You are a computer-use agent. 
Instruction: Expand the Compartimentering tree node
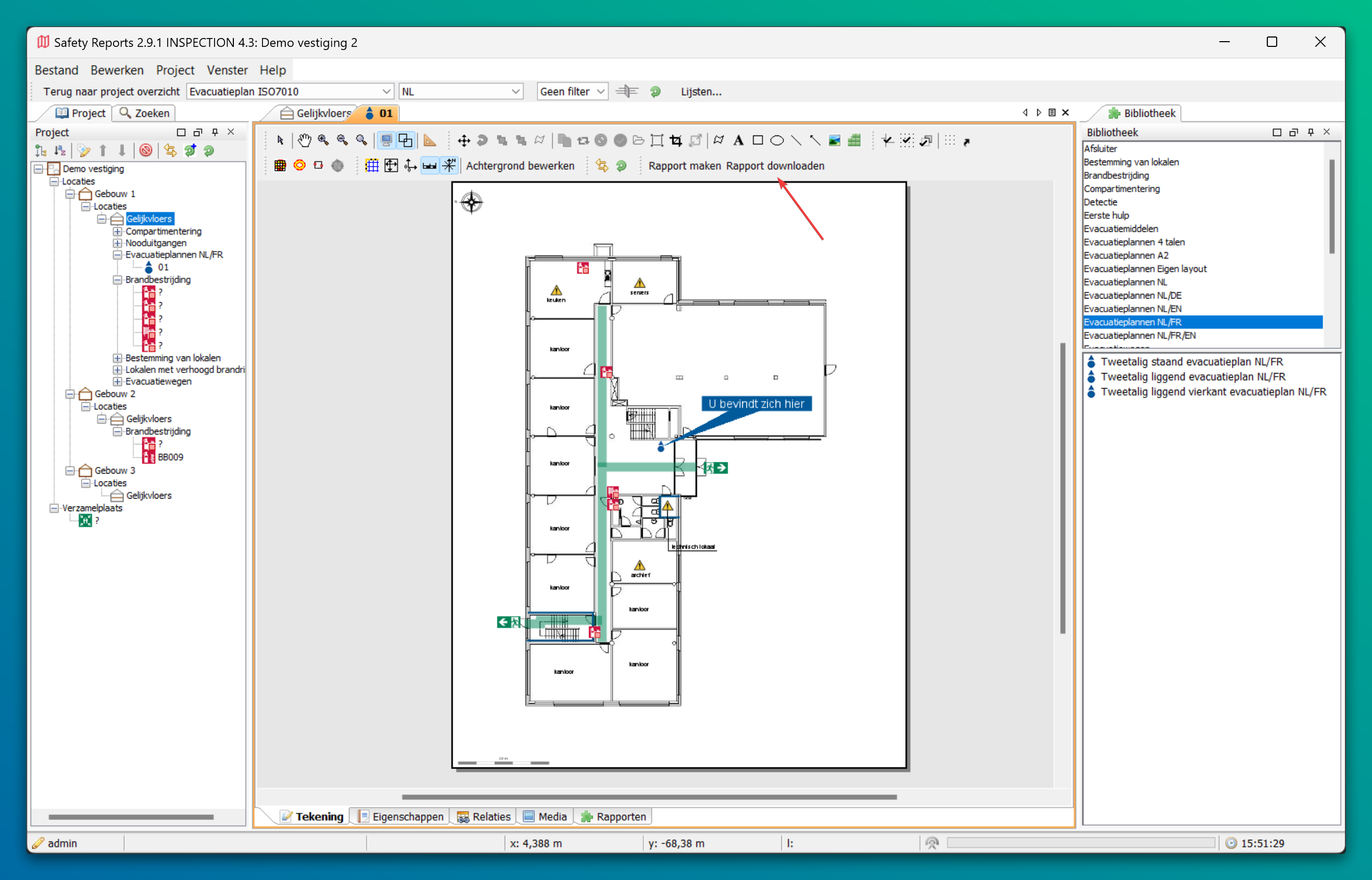coord(118,231)
